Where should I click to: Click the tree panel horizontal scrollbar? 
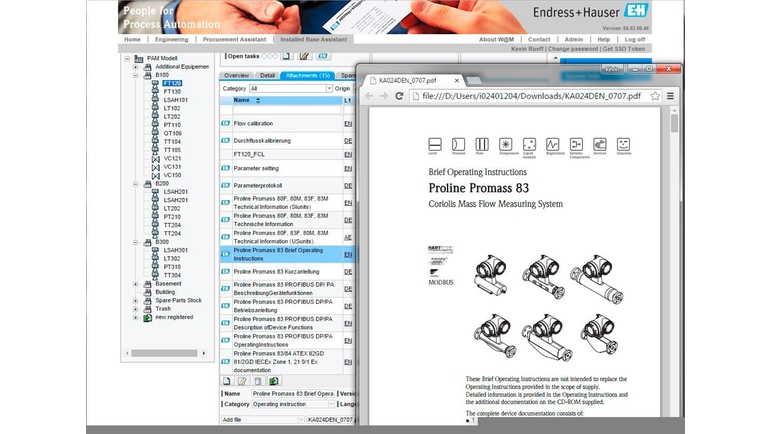point(164,353)
